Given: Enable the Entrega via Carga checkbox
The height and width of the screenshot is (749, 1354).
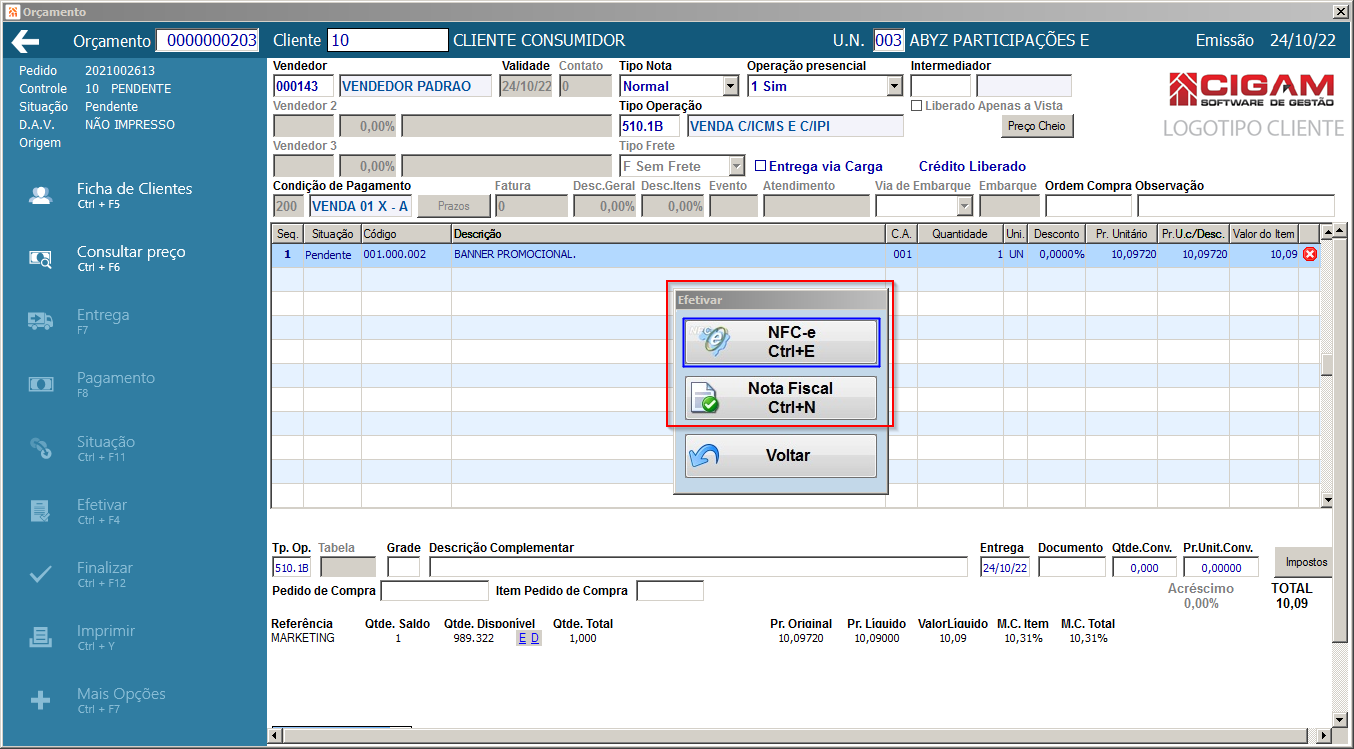Looking at the screenshot, I should 760,166.
